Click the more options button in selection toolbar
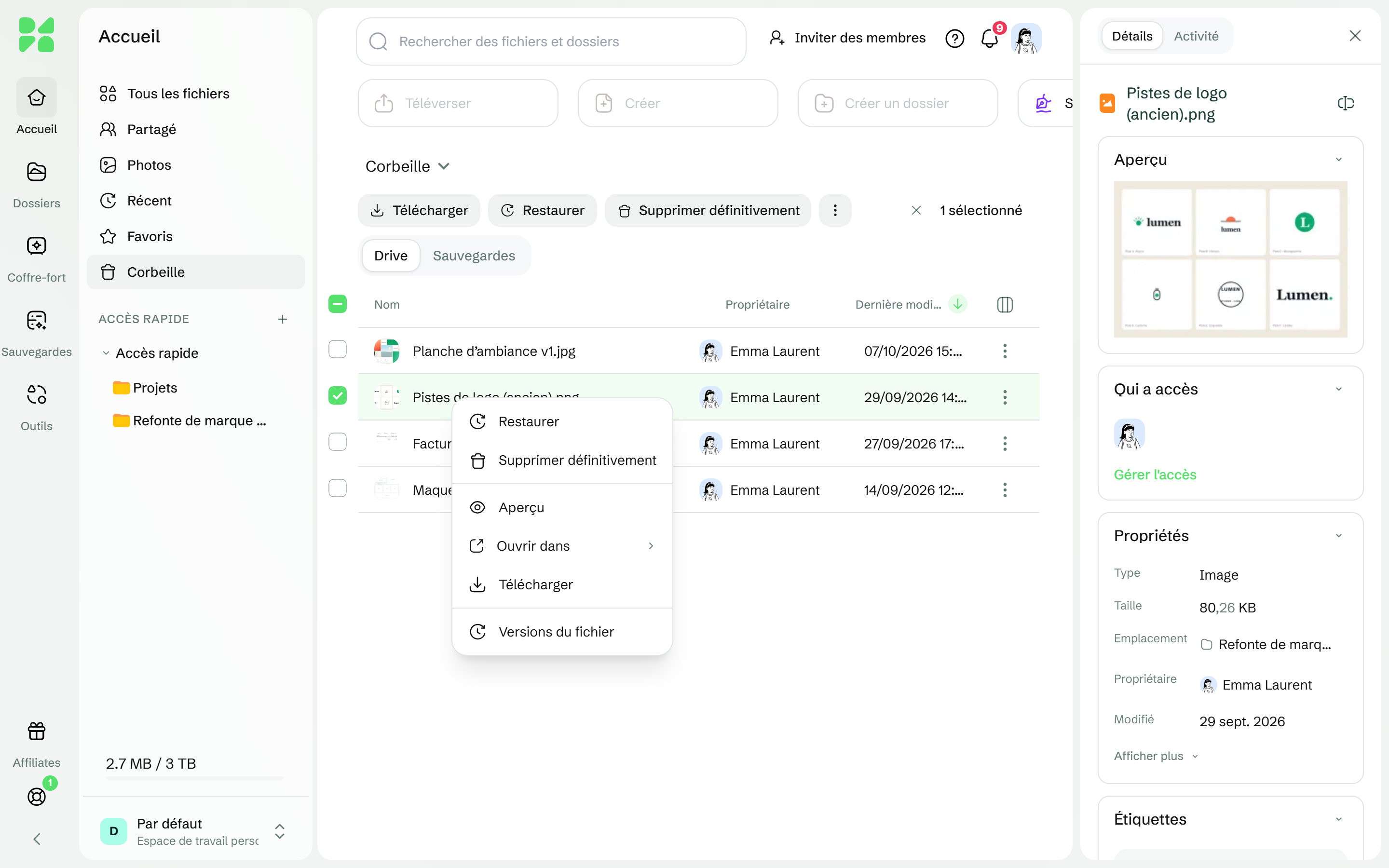Image resolution: width=1389 pixels, height=868 pixels. 835,210
